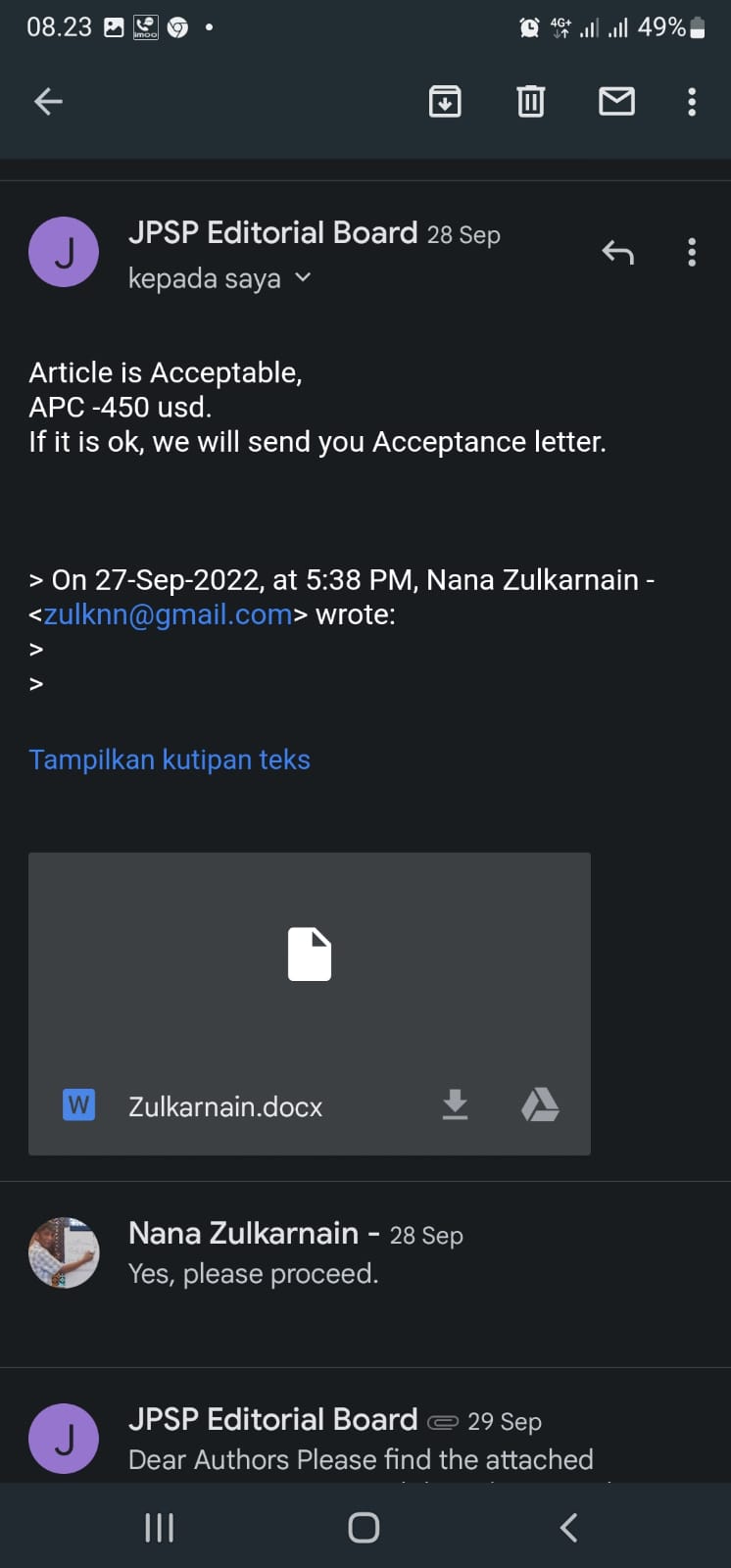
Task: Tap the back arrow to leave email
Action: click(48, 102)
